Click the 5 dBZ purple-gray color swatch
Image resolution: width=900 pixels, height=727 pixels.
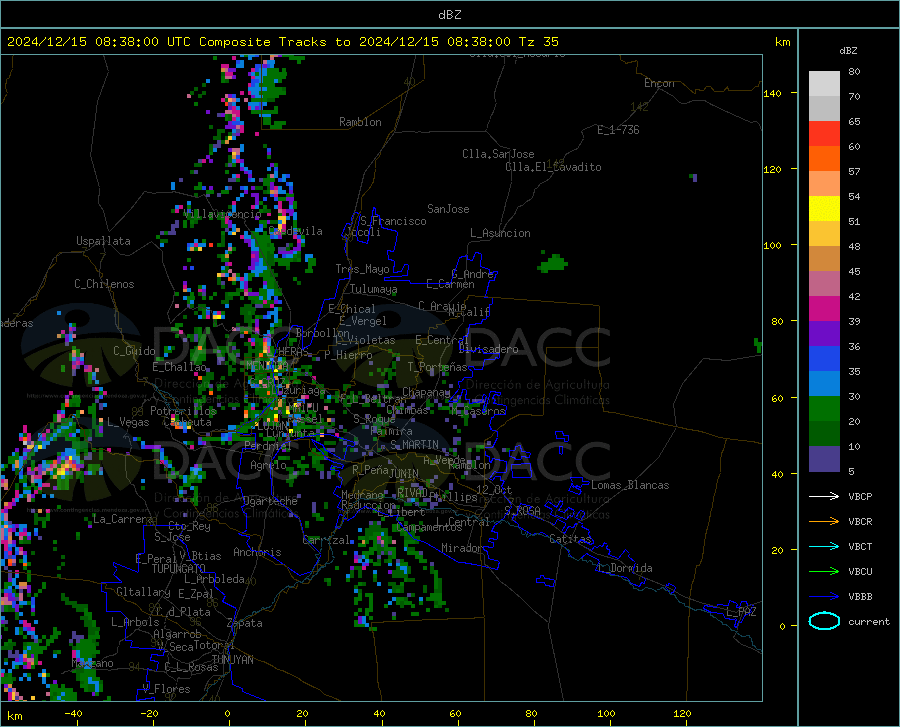[x=824, y=459]
